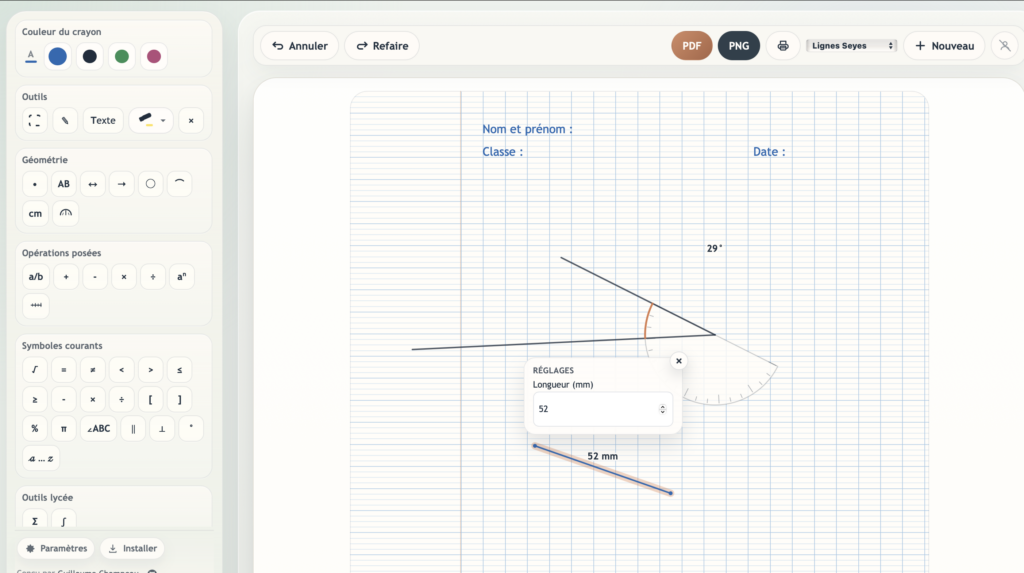Activate the Texte tool
The height and width of the screenshot is (573, 1024).
pos(103,120)
